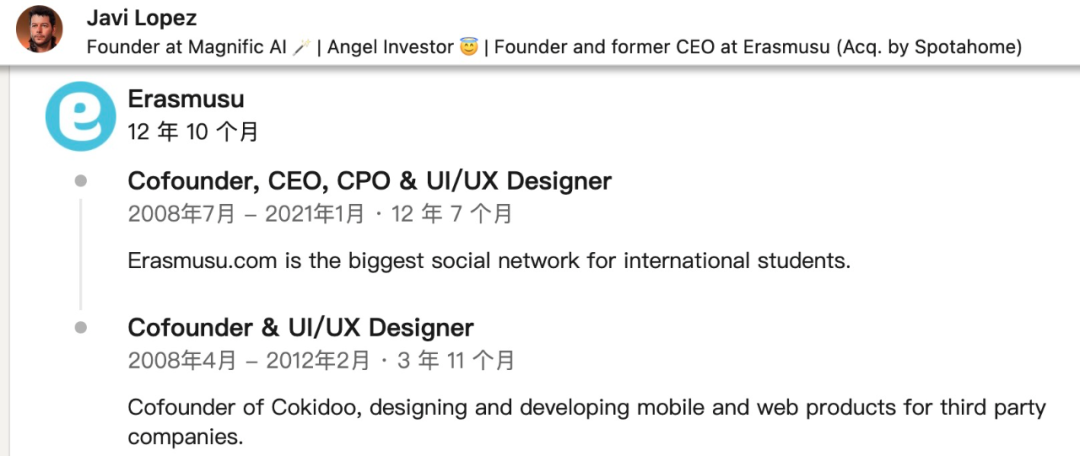The width and height of the screenshot is (1080, 456).
Task: Click the "Founder at Magnific AI" text
Action: [x=187, y=48]
